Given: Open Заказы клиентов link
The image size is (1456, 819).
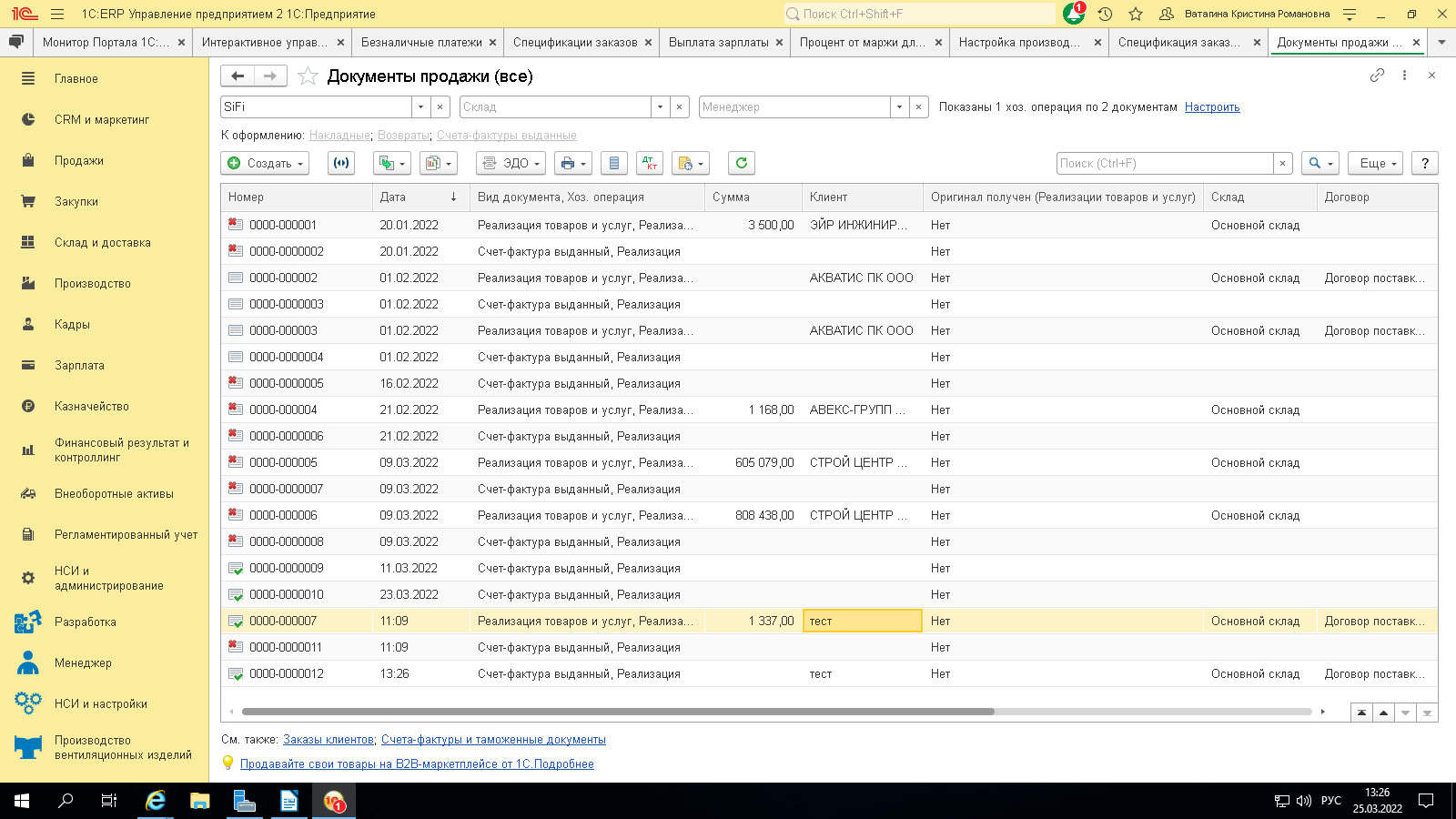Looking at the screenshot, I should [x=329, y=740].
